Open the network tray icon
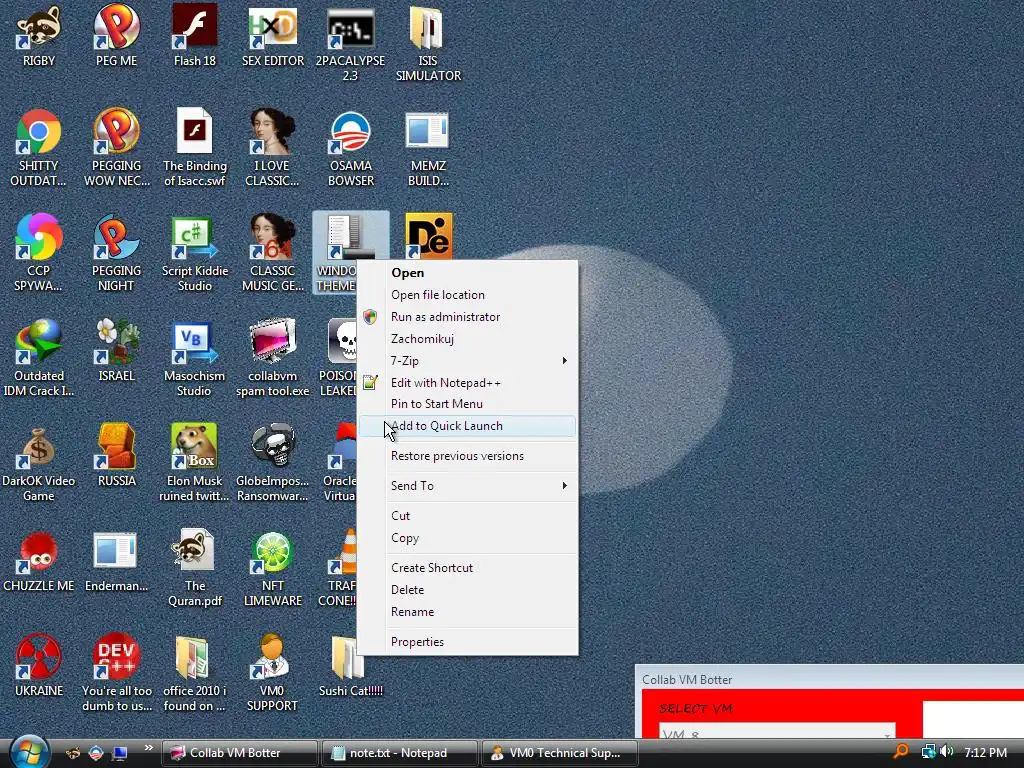The height and width of the screenshot is (768, 1024). (928, 752)
